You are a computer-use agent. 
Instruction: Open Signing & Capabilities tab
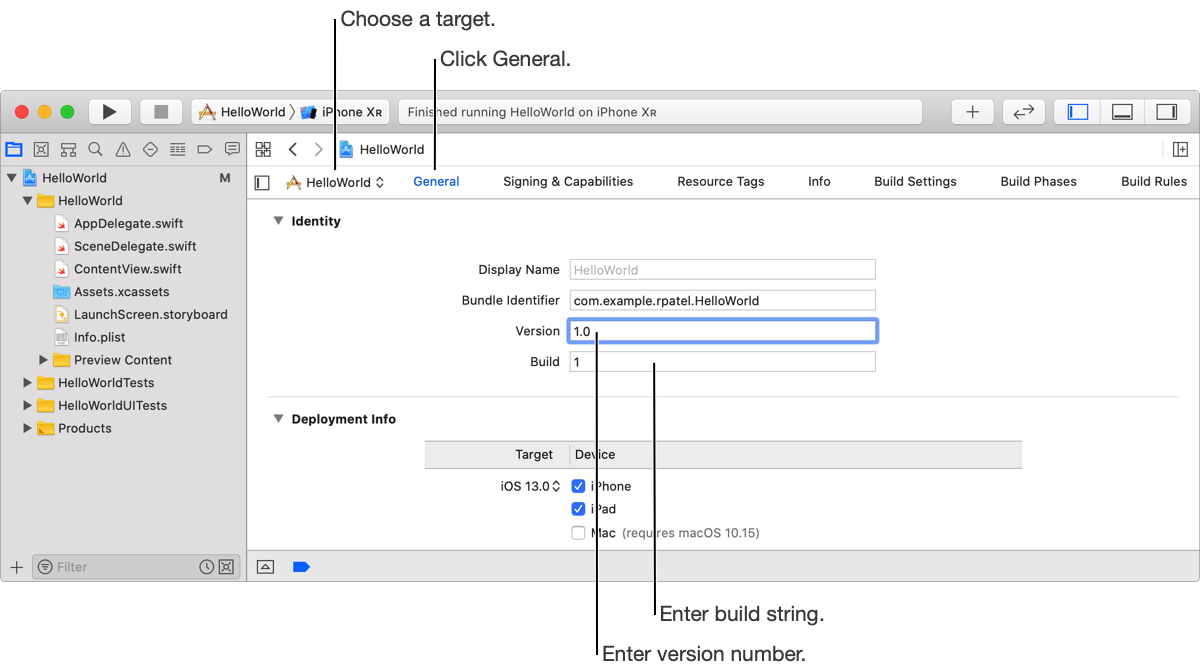(568, 181)
